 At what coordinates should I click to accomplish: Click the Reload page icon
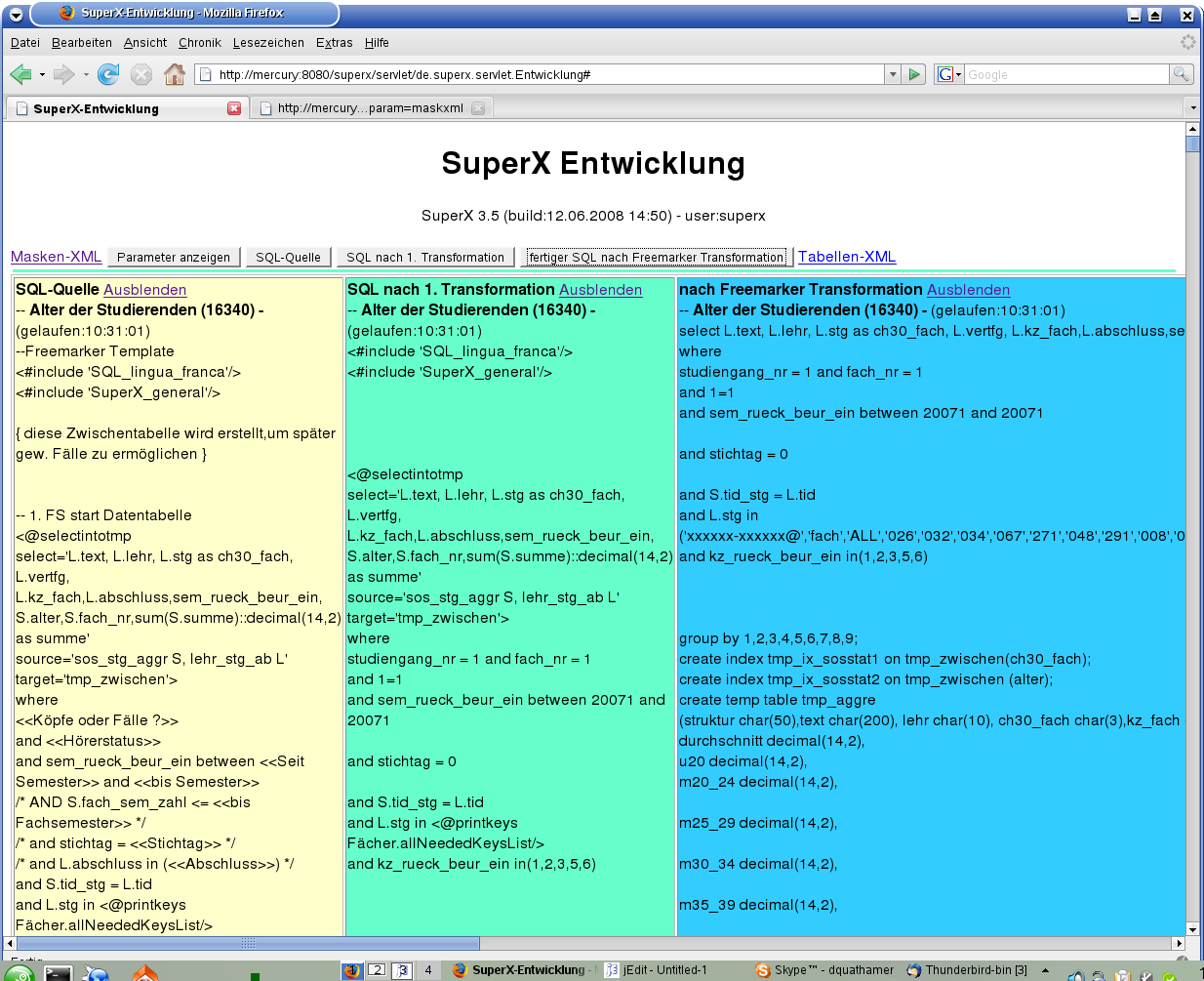coord(108,74)
